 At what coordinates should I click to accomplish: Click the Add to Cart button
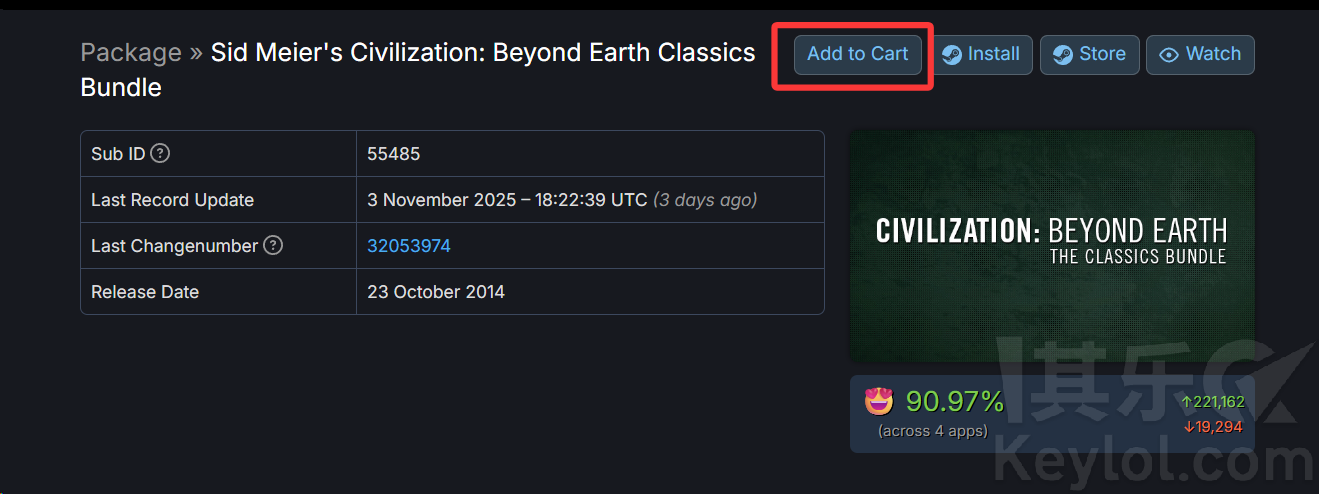(857, 54)
